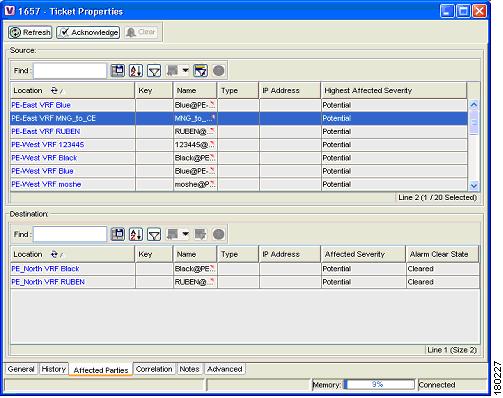This screenshot has width=503, height=398.
Task: Open the General tab
Action: point(21,369)
